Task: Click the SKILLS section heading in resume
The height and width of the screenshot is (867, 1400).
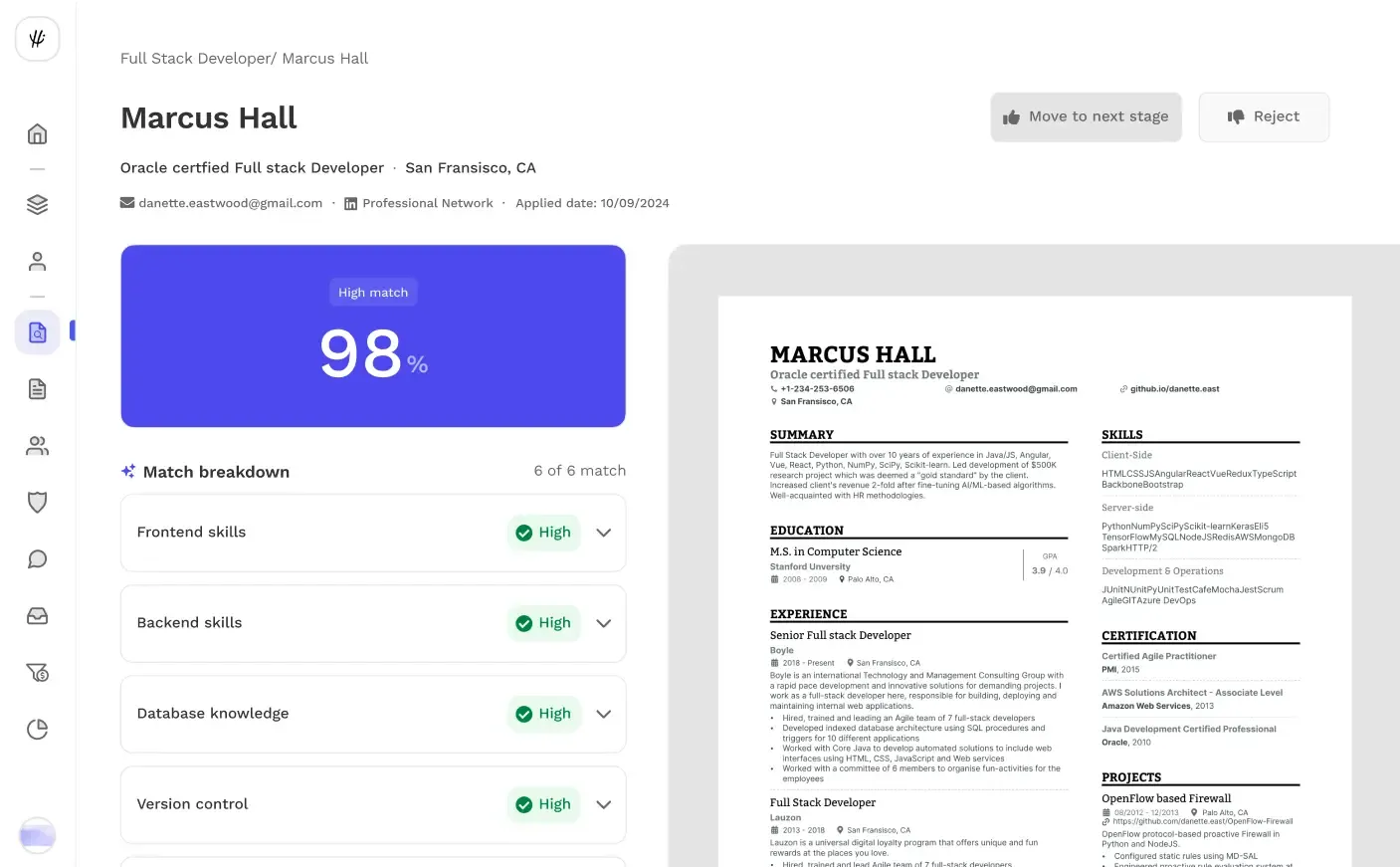Action: tap(1122, 435)
